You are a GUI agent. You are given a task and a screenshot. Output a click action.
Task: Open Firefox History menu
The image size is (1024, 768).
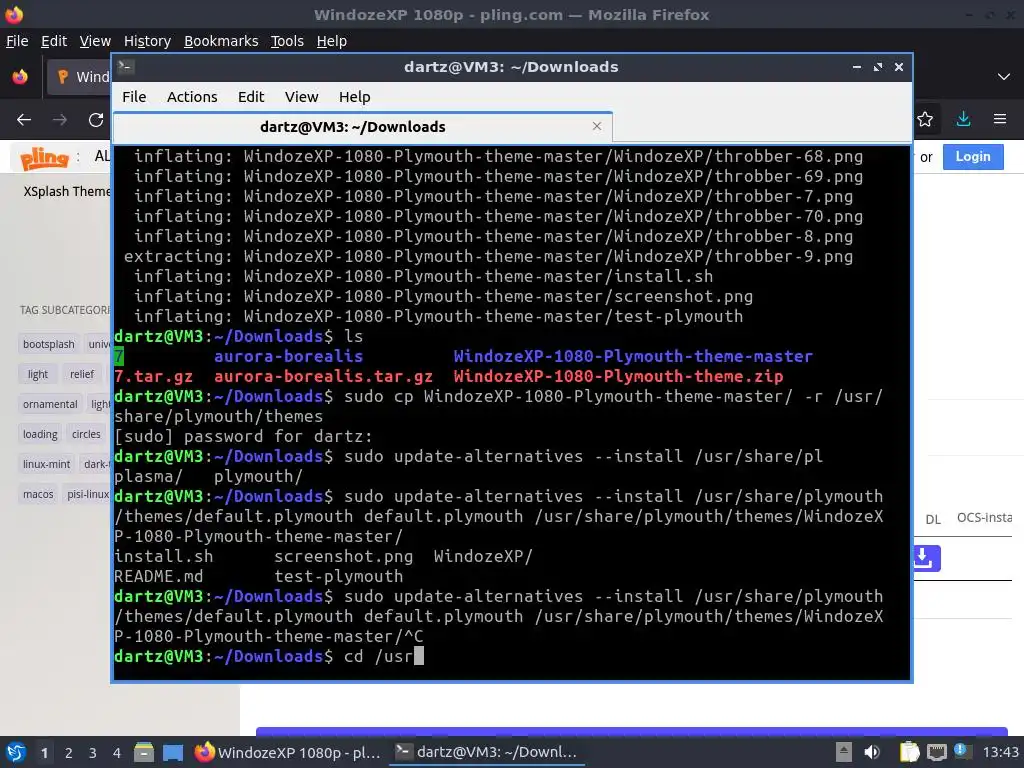(147, 41)
